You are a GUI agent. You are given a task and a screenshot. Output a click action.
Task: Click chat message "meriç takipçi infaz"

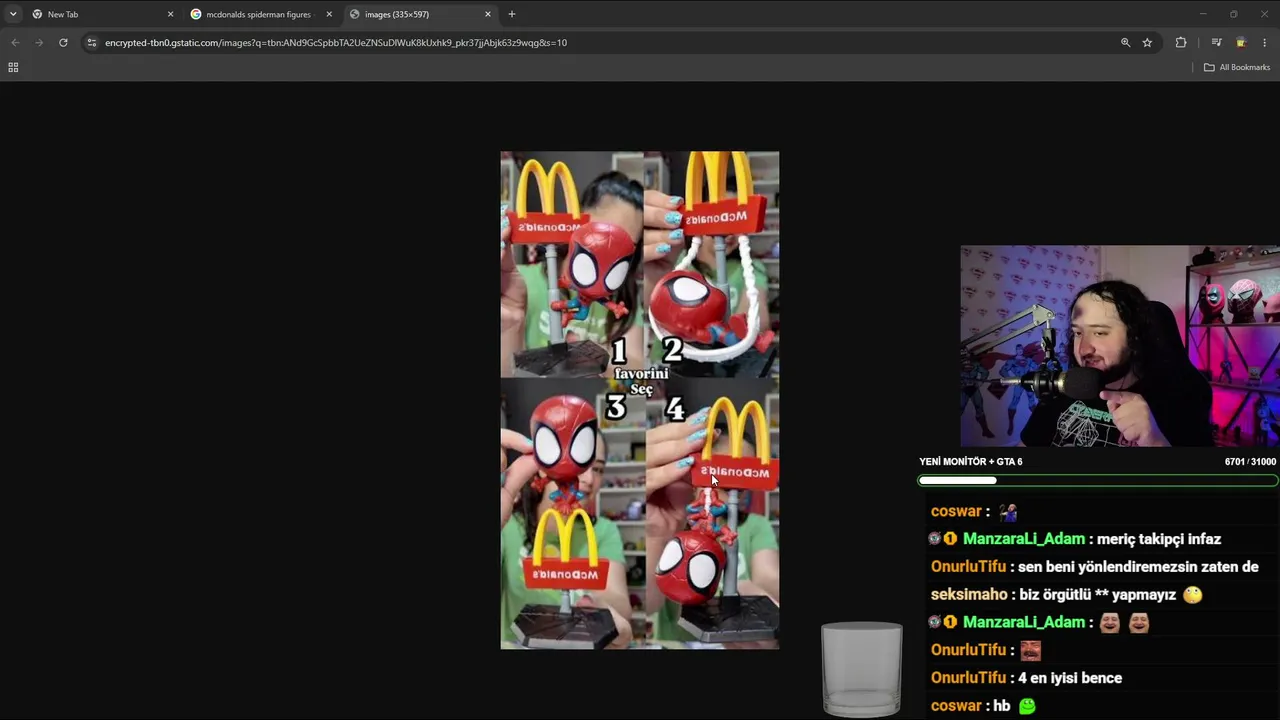[x=1159, y=539]
